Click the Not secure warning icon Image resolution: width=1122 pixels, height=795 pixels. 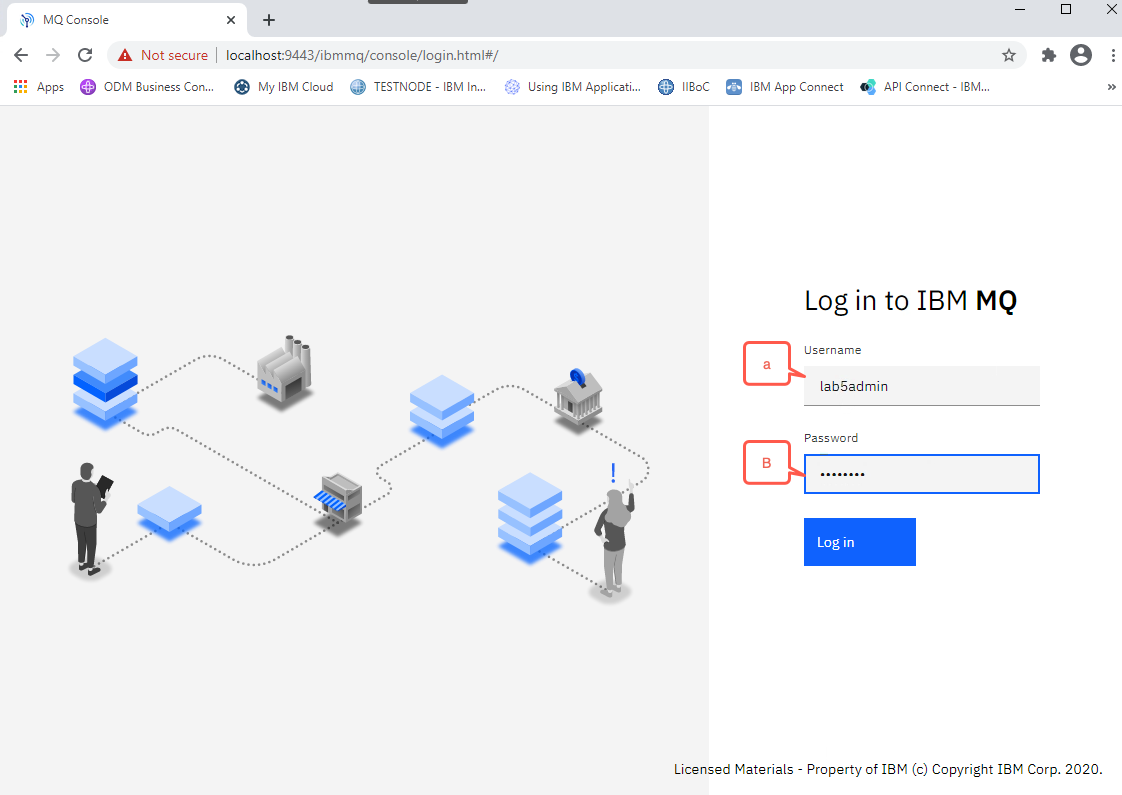(125, 55)
